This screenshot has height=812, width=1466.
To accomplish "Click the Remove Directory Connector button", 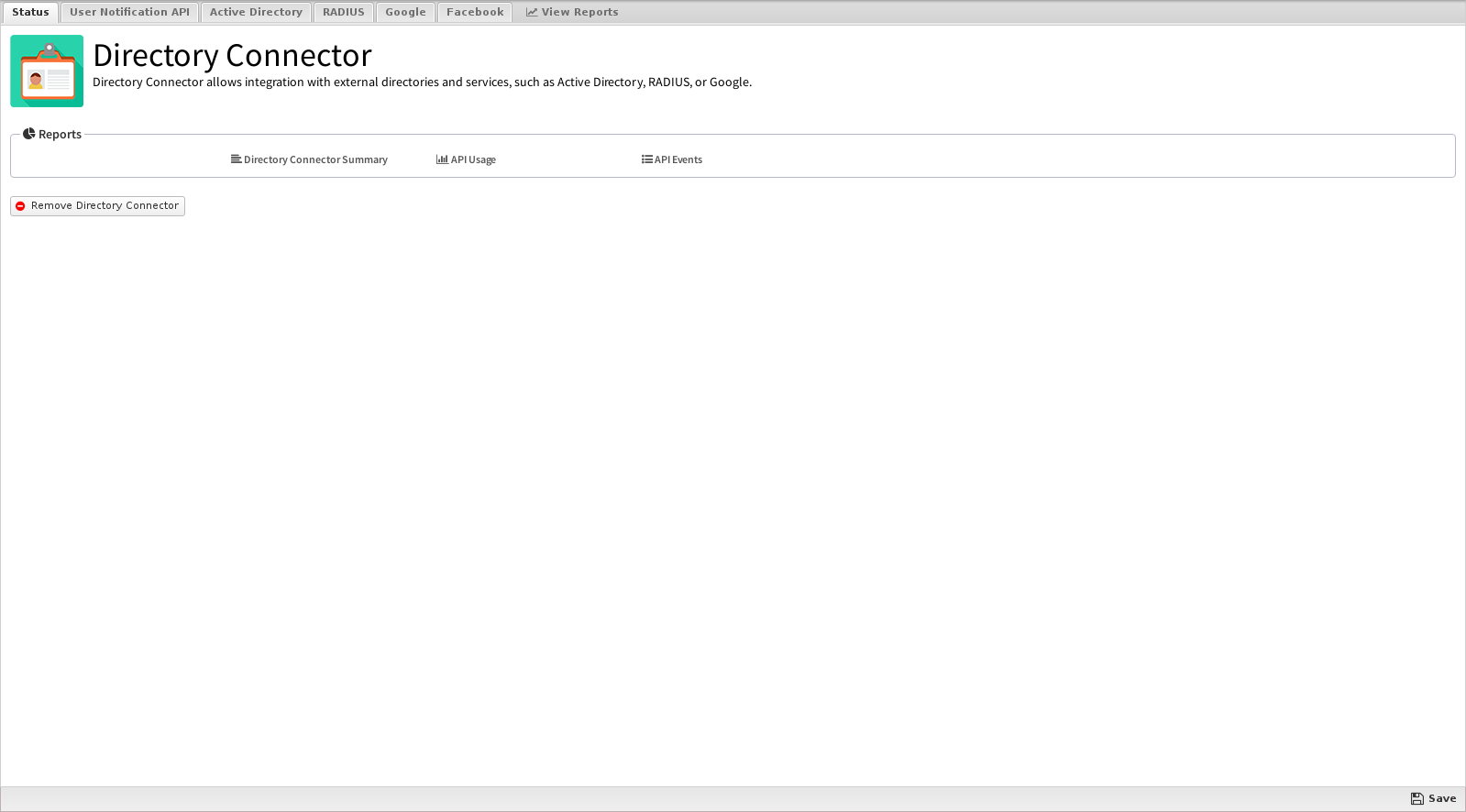I will click(x=97, y=206).
